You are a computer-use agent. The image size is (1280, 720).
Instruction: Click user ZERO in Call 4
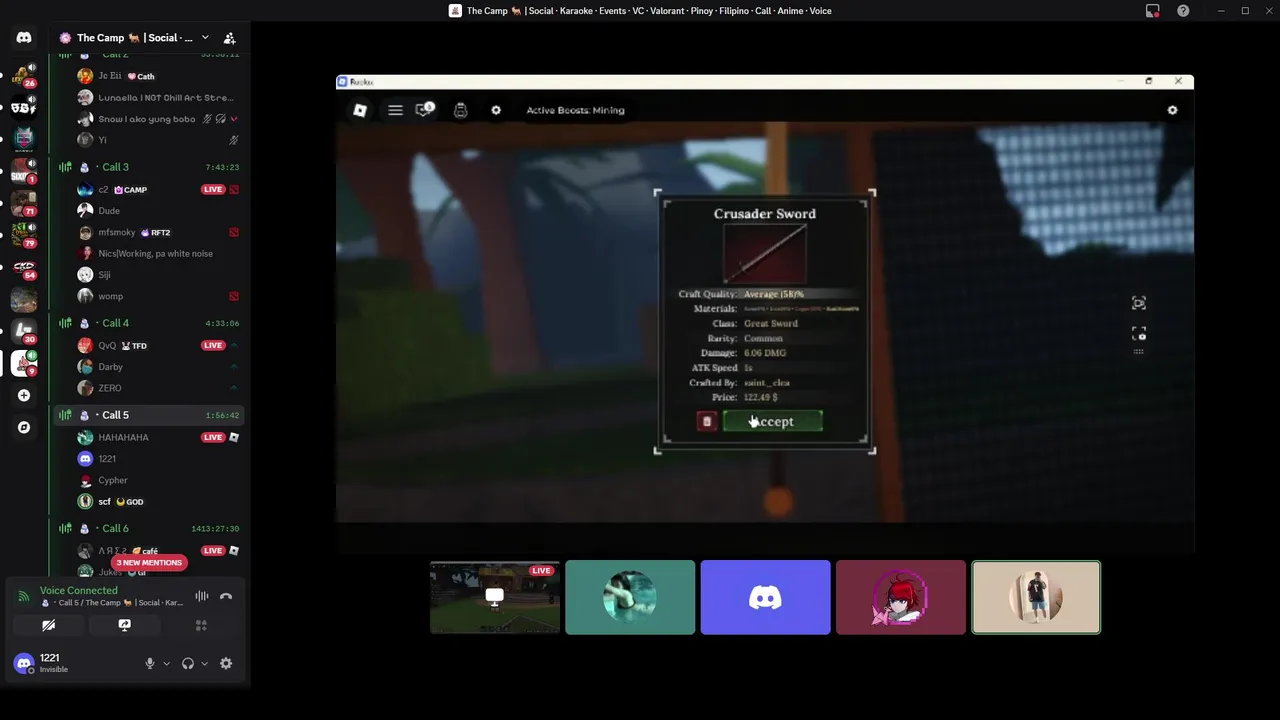pos(158,388)
